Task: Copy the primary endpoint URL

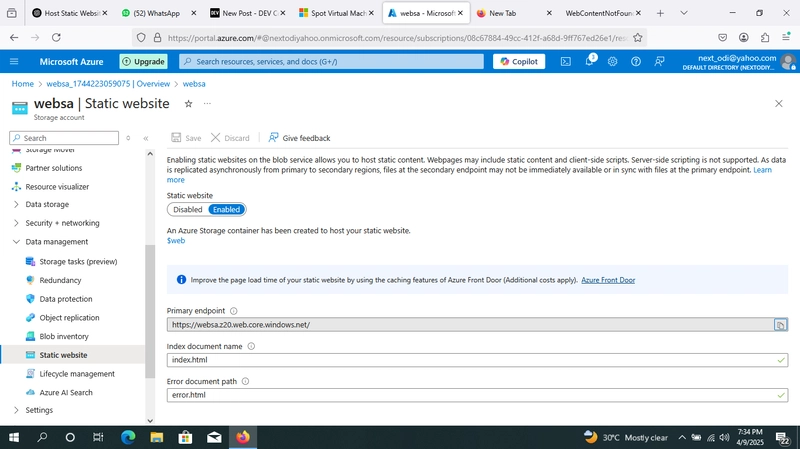Action: [x=780, y=325]
